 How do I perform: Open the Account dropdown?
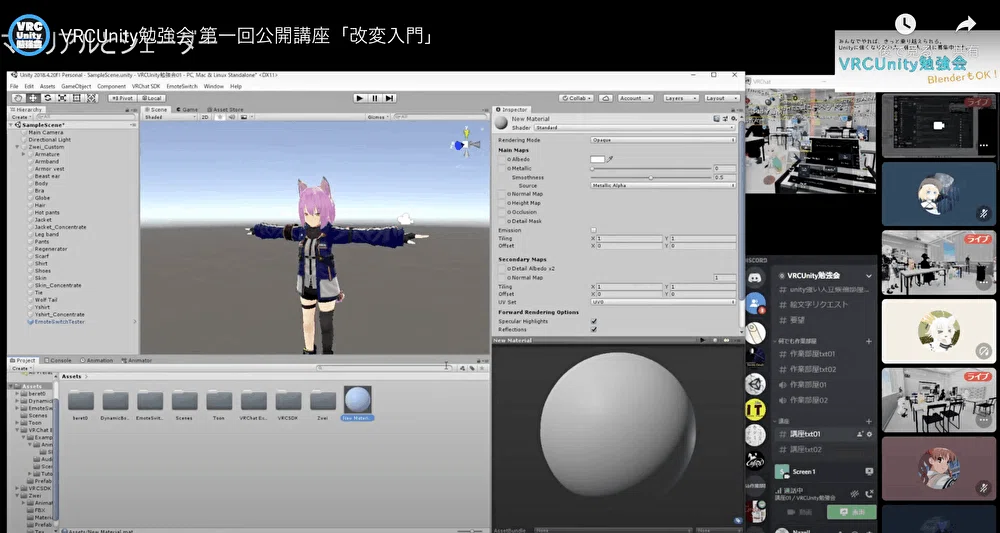coord(635,98)
